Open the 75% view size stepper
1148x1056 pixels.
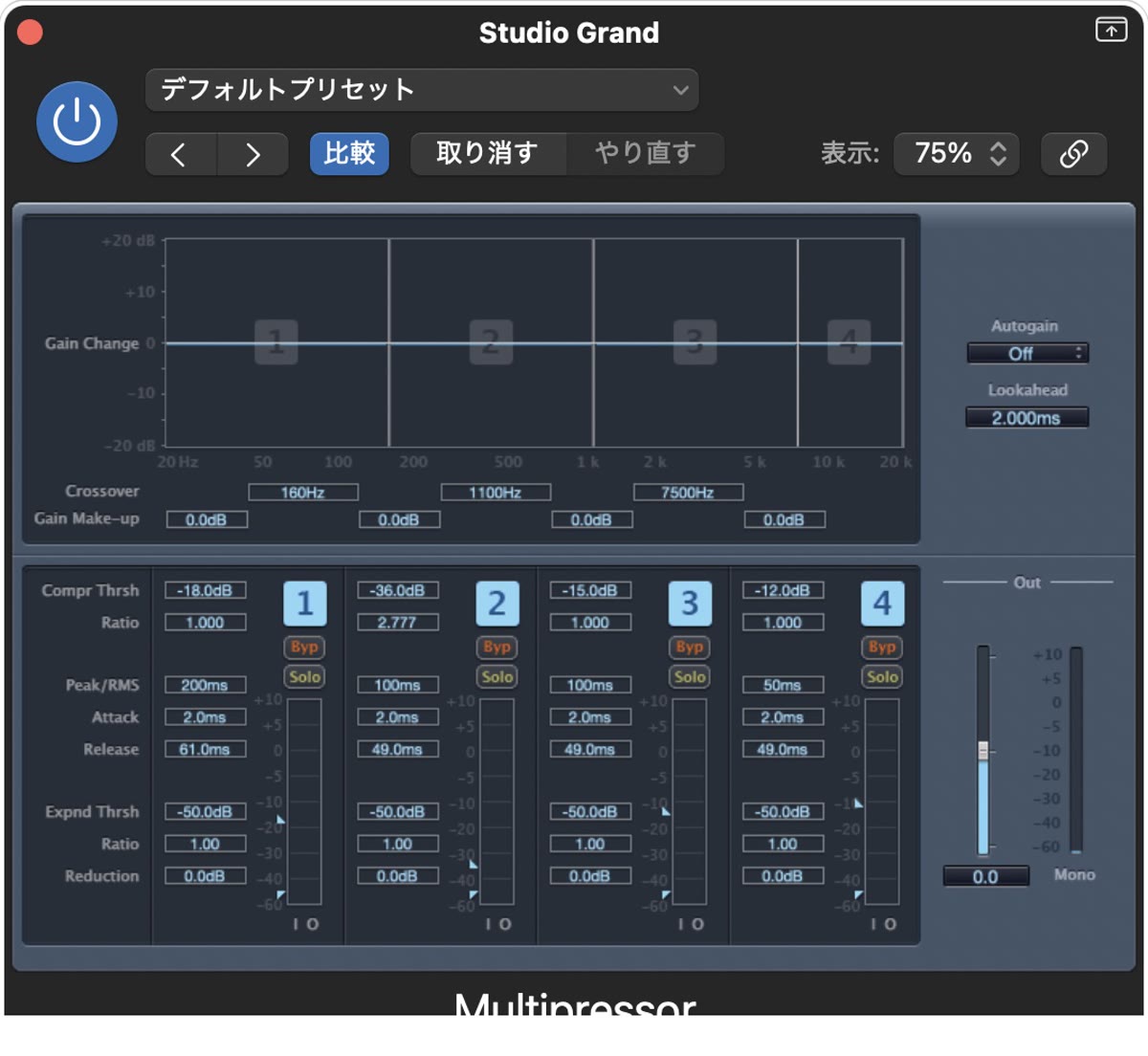tap(956, 153)
